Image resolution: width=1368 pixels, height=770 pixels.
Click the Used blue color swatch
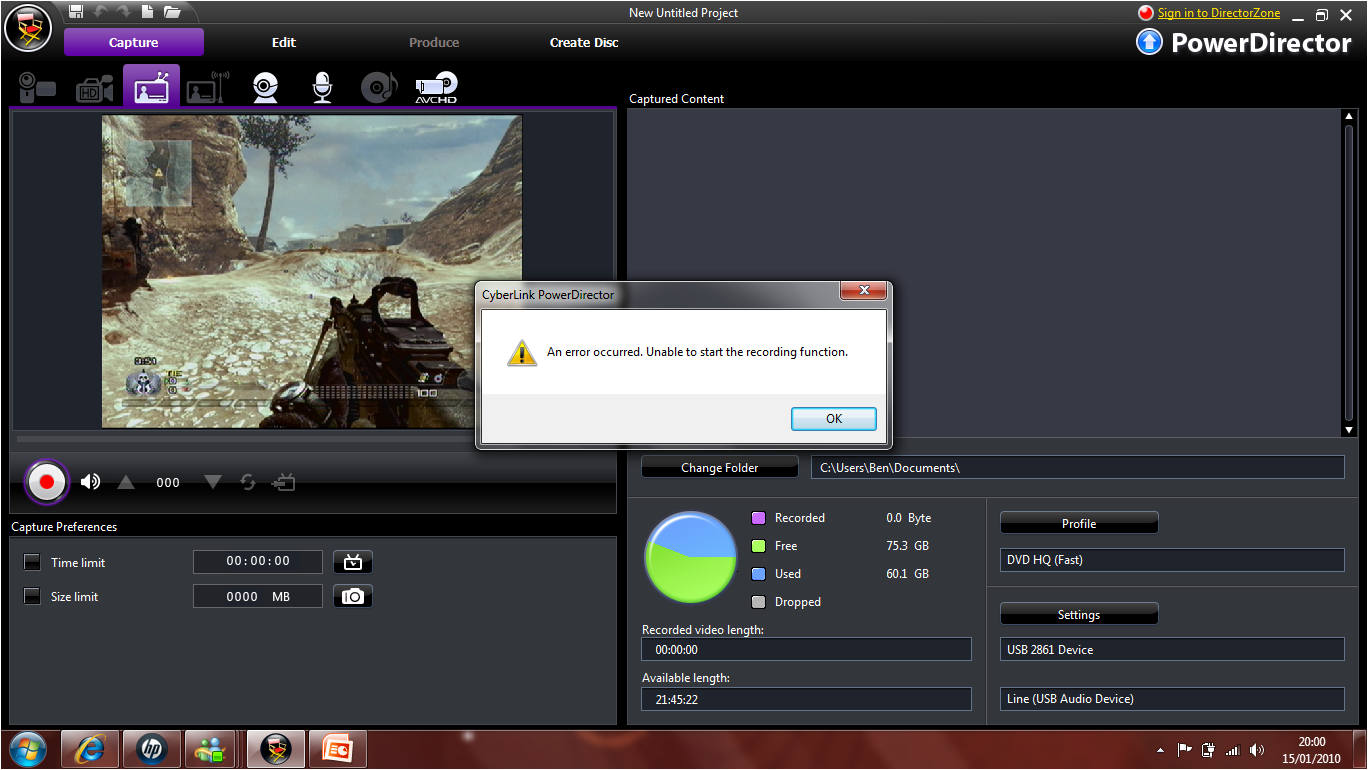pos(758,574)
